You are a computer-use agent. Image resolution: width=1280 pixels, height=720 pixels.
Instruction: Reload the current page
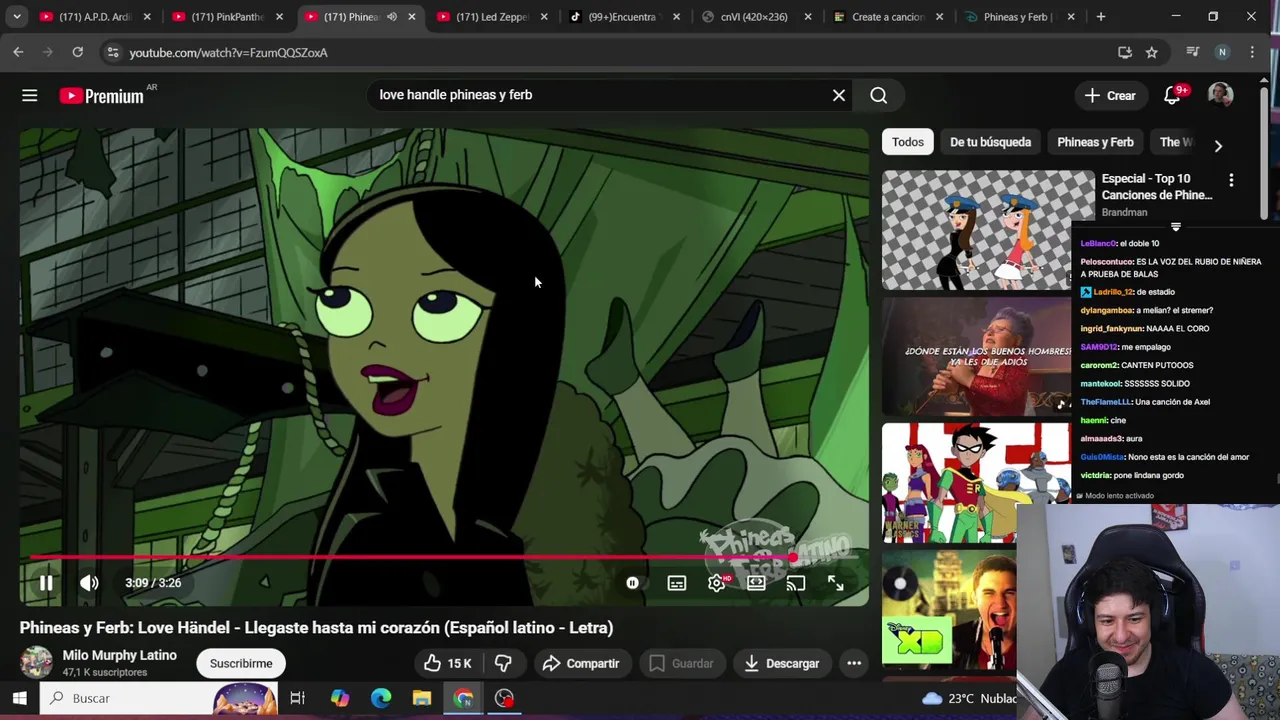click(77, 52)
